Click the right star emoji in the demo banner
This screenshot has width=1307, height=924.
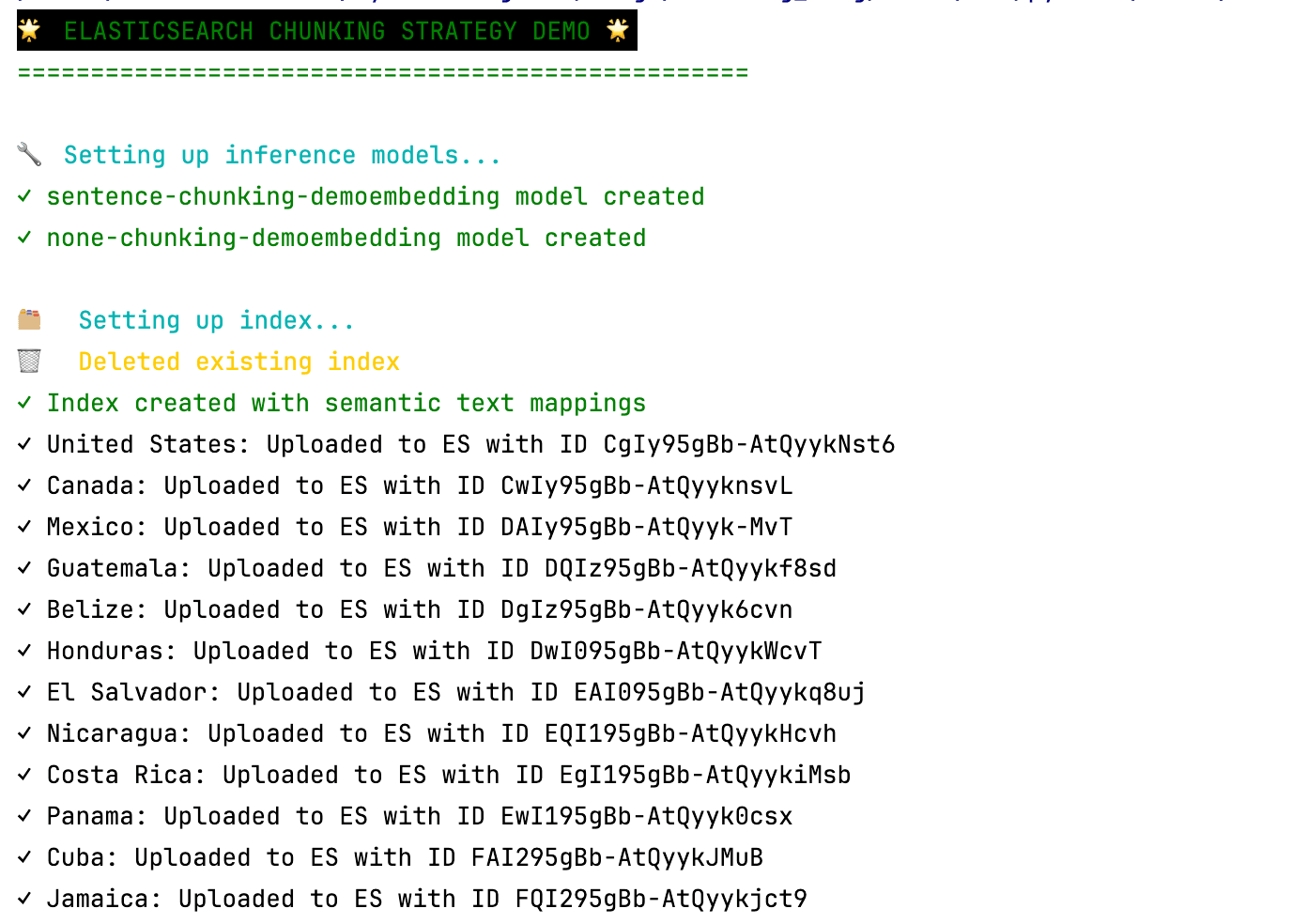[x=617, y=29]
